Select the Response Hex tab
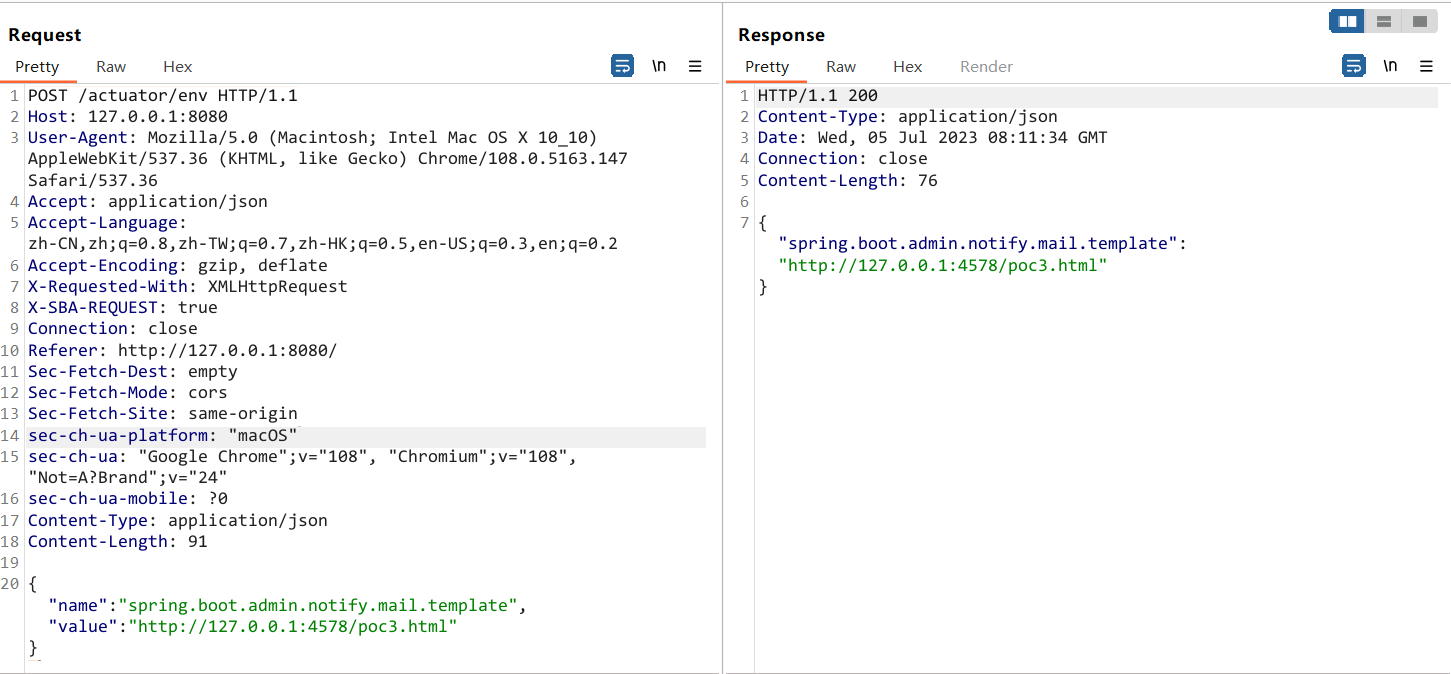The image size is (1451, 674). [908, 67]
